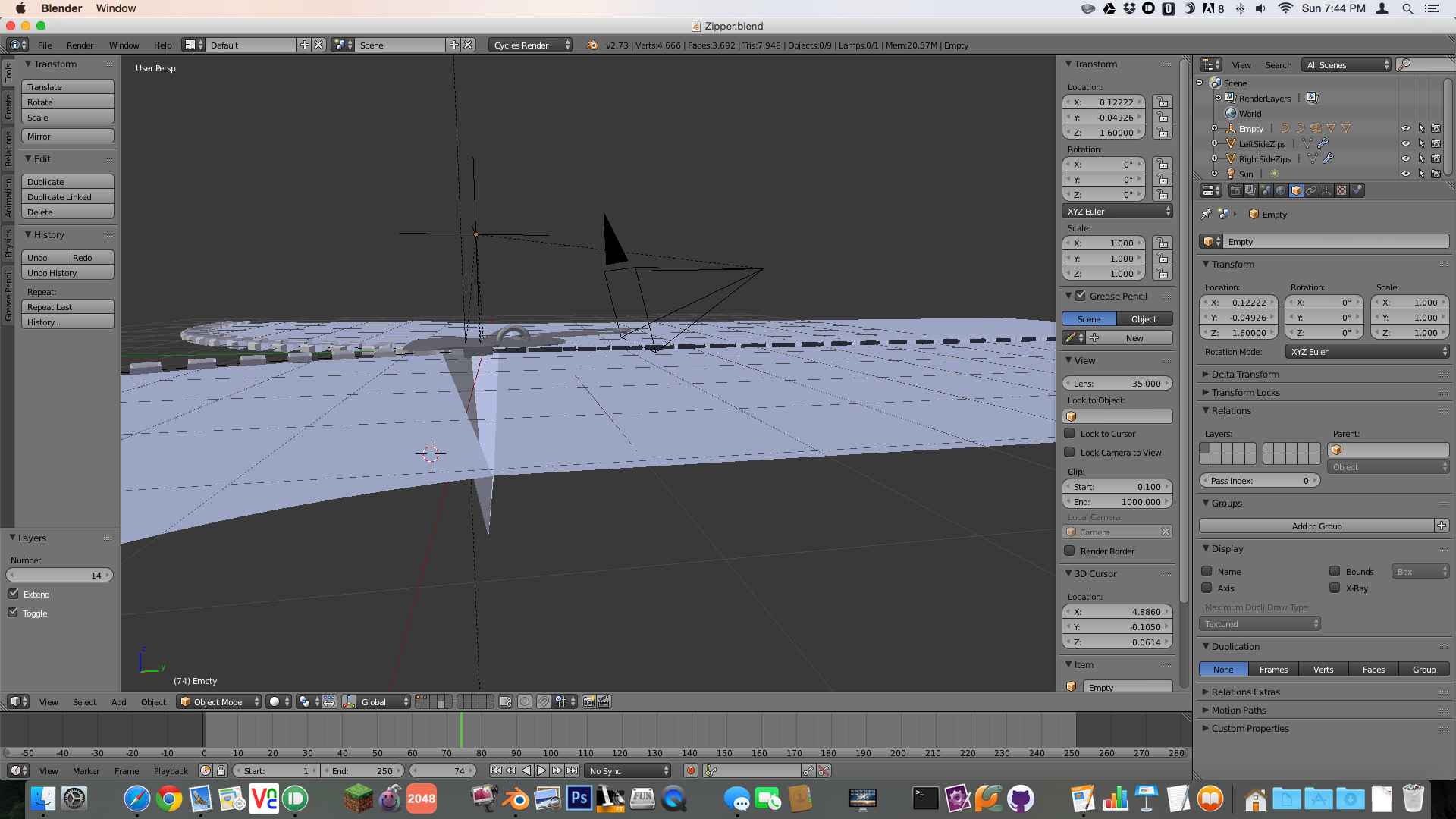
Task: Click the Duplicate Linked button
Action: (67, 197)
